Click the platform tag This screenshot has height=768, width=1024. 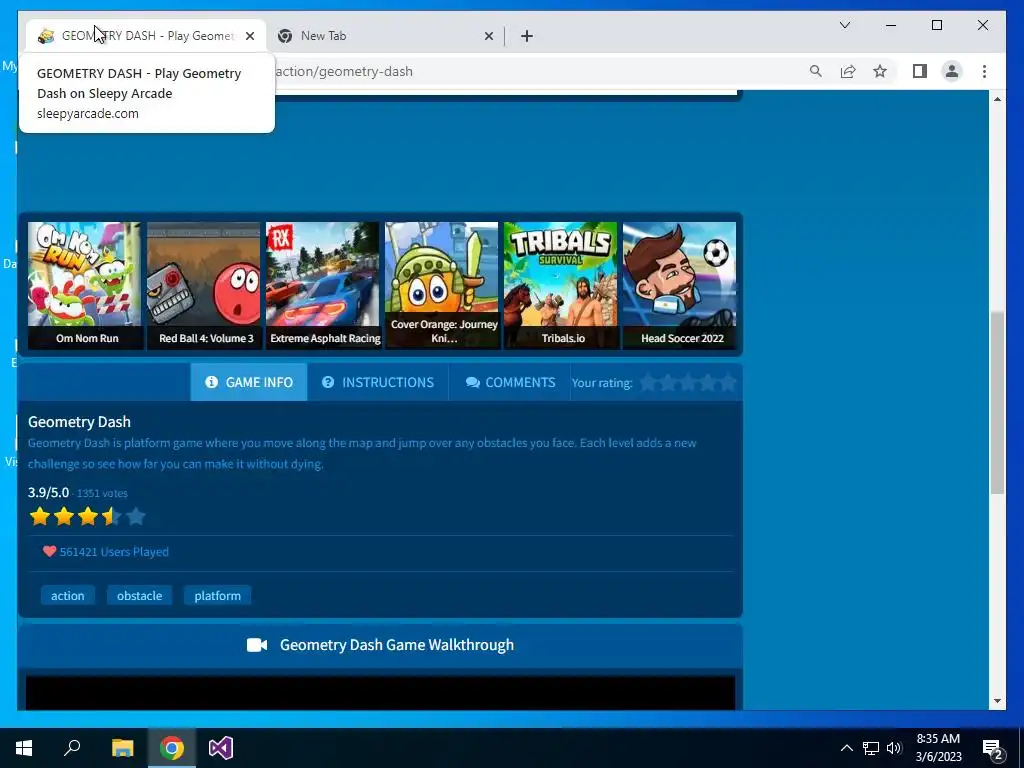click(217, 596)
